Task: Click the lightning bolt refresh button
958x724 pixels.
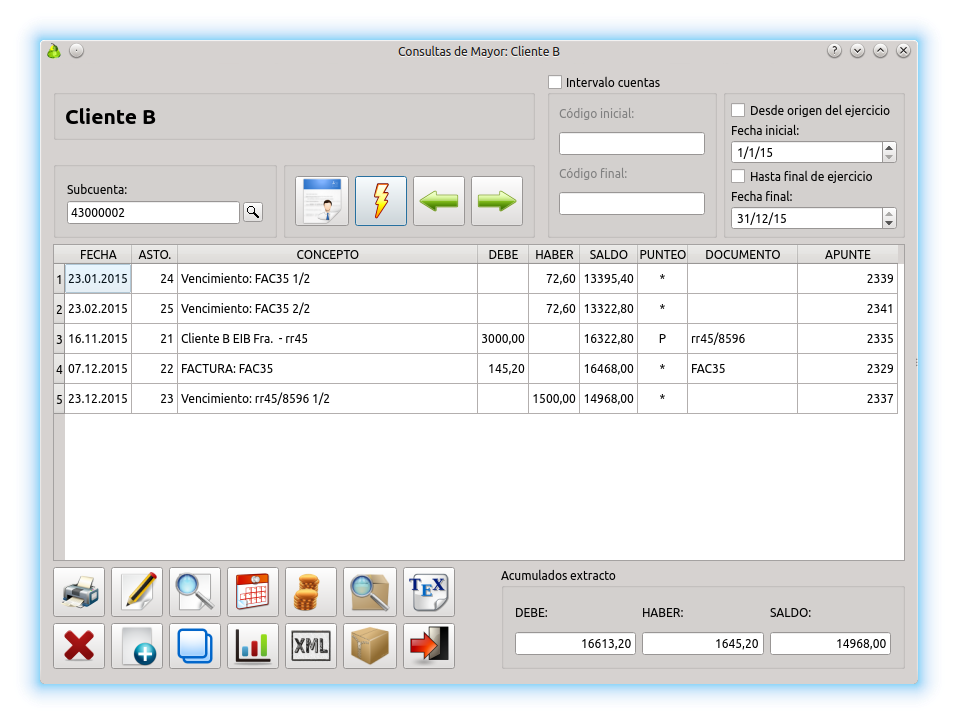Action: point(381,201)
